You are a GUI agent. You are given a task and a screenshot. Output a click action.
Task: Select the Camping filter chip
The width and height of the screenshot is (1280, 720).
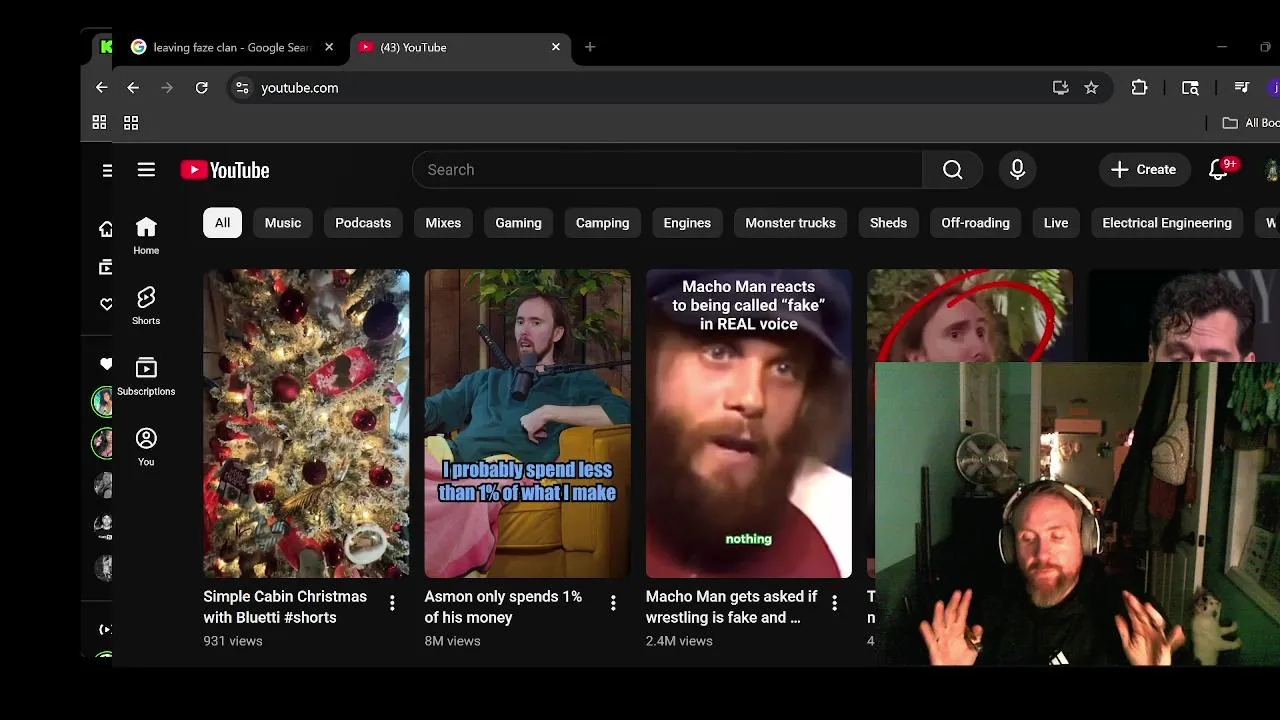pos(602,223)
